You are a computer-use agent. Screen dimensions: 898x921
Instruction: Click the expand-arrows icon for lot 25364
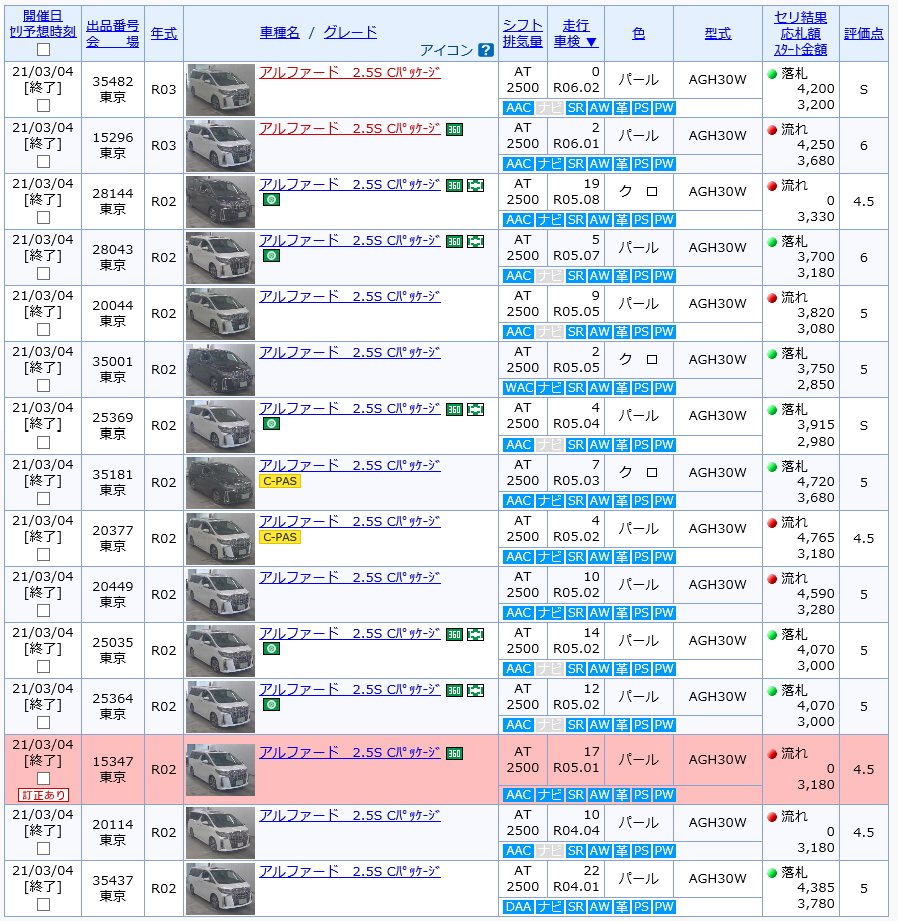[475, 691]
